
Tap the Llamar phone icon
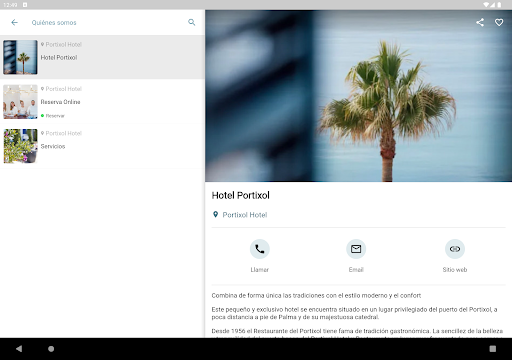tap(260, 249)
